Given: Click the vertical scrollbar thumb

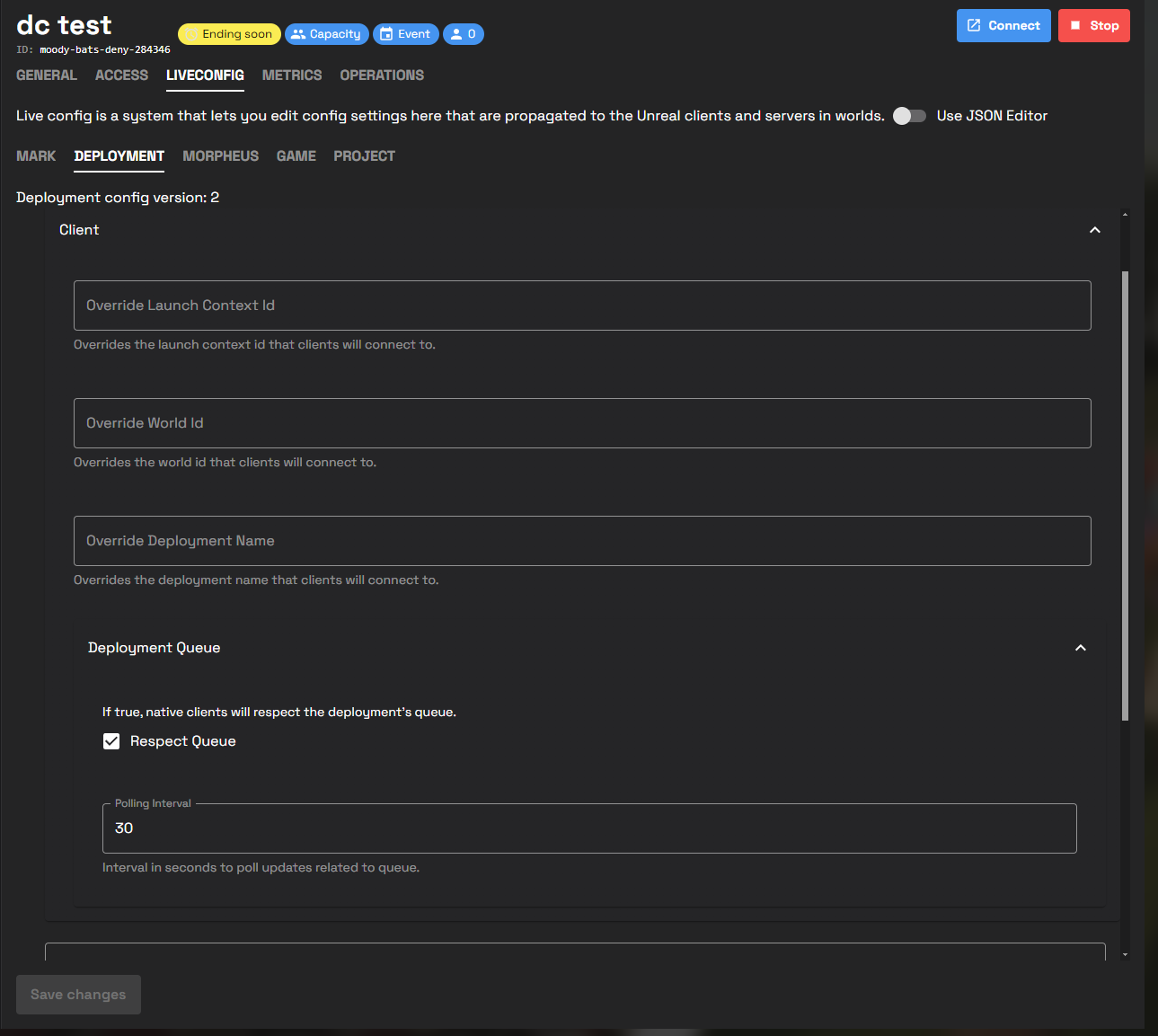Looking at the screenshot, I should point(1125,494).
